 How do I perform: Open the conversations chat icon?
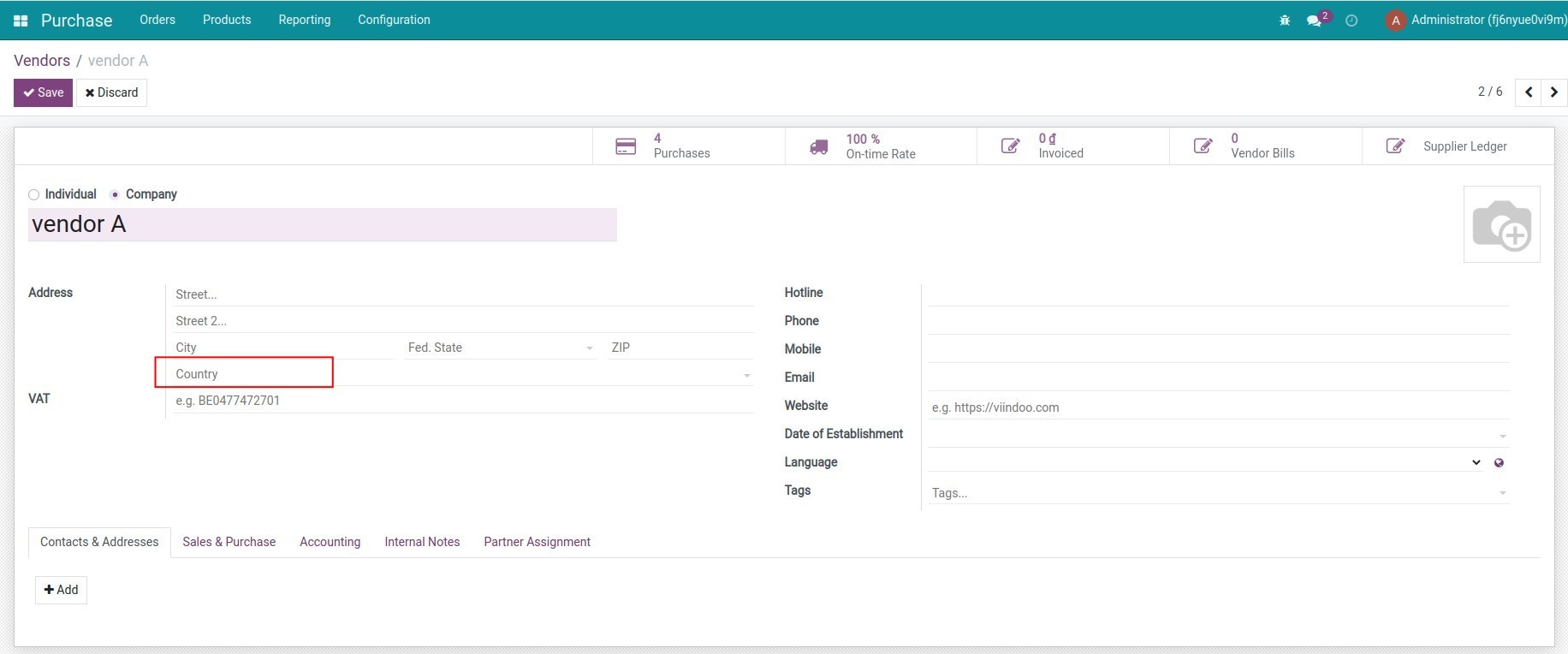pyautogui.click(x=1315, y=21)
